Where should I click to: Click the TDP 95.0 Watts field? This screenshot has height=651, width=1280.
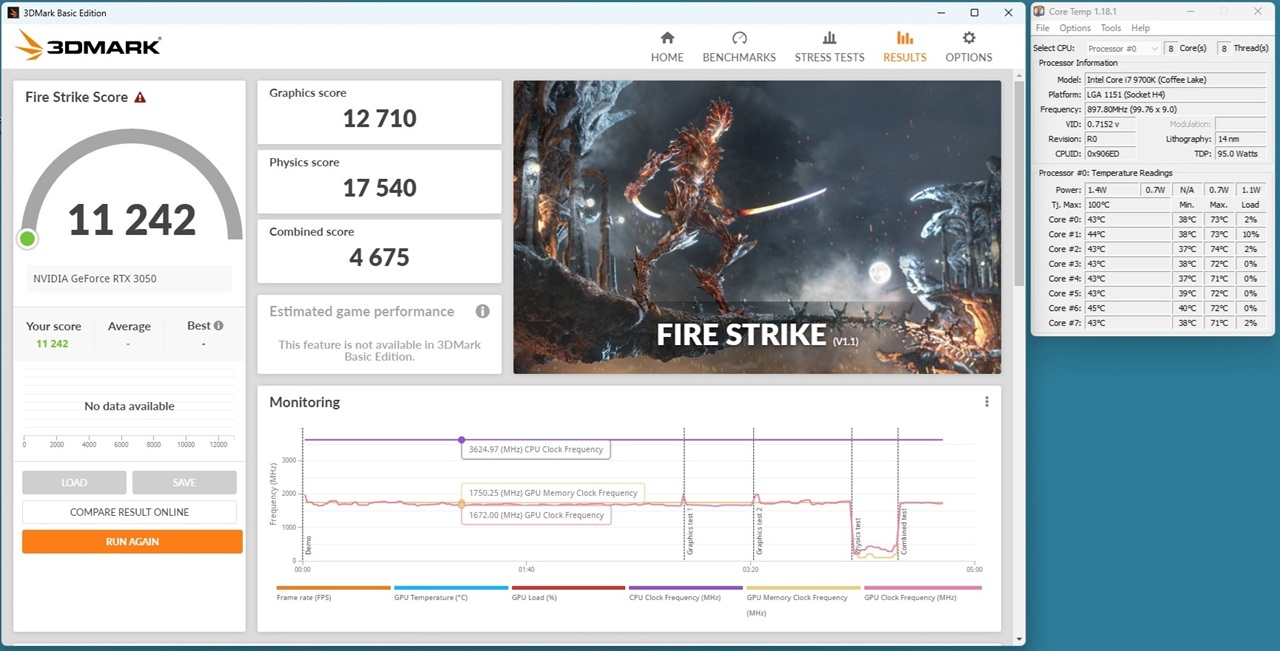pyautogui.click(x=1238, y=154)
